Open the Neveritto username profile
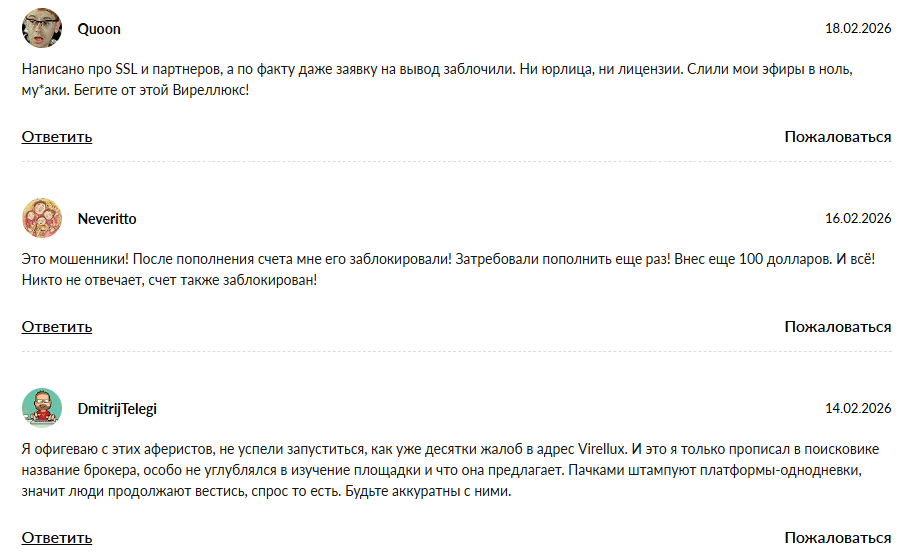This screenshot has height=556, width=909. click(x=107, y=219)
